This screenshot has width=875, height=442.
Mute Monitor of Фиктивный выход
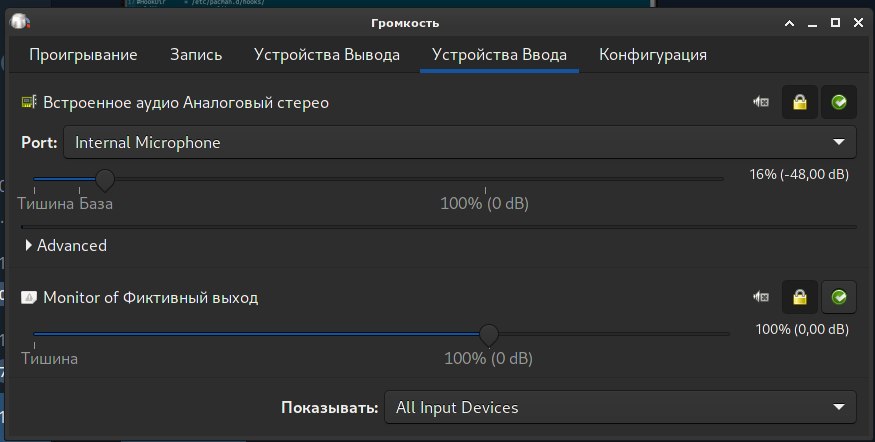click(x=761, y=297)
